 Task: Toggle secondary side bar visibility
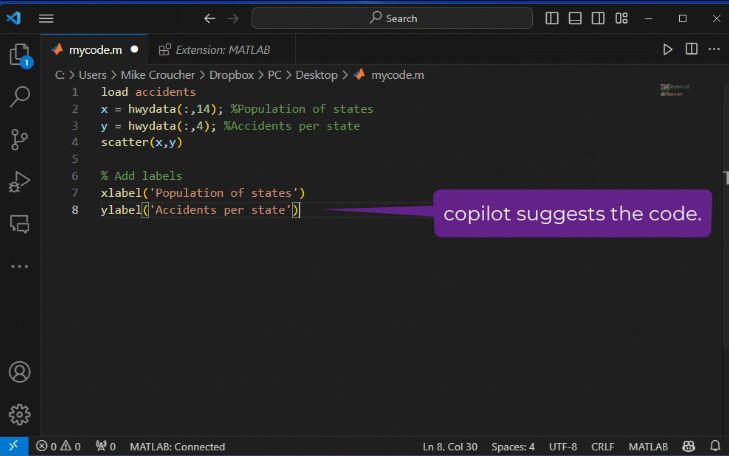coord(599,18)
